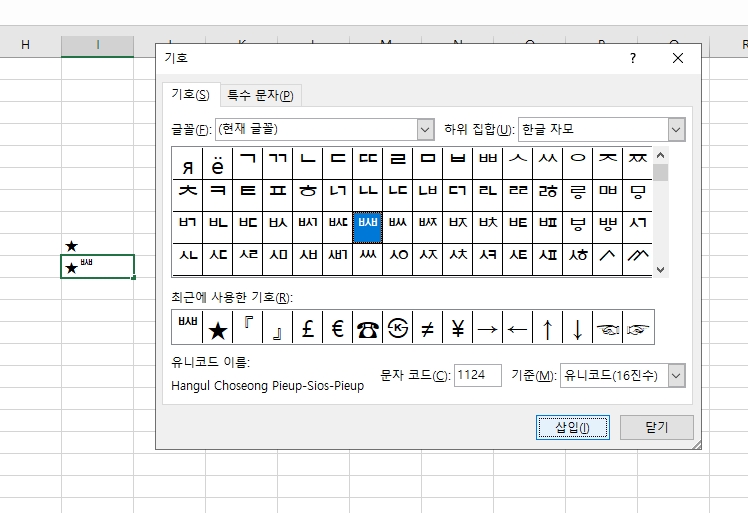Click the symbol grid scroll up arrow

click(x=660, y=155)
